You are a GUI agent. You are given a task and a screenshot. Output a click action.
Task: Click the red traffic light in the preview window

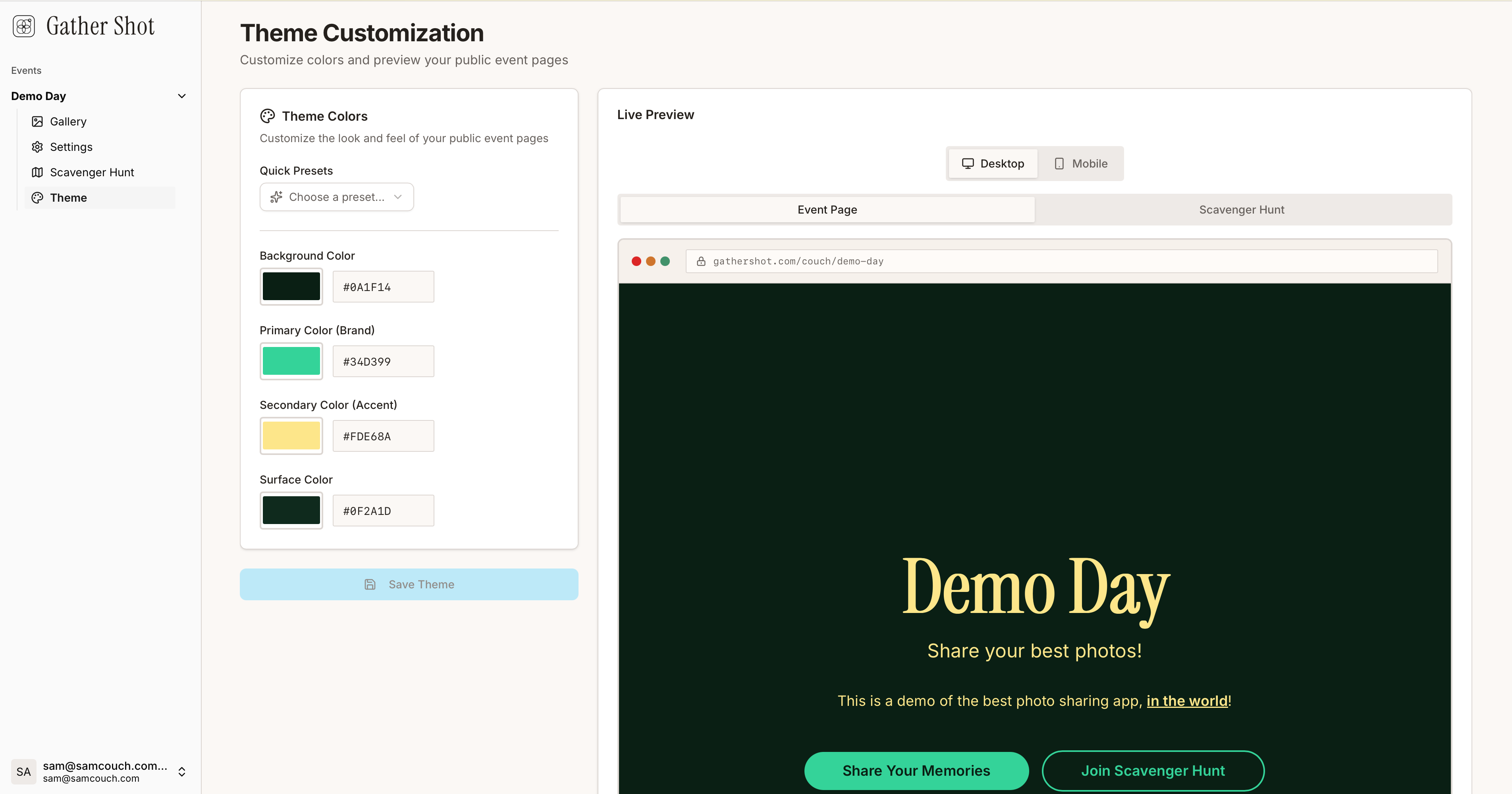636,261
